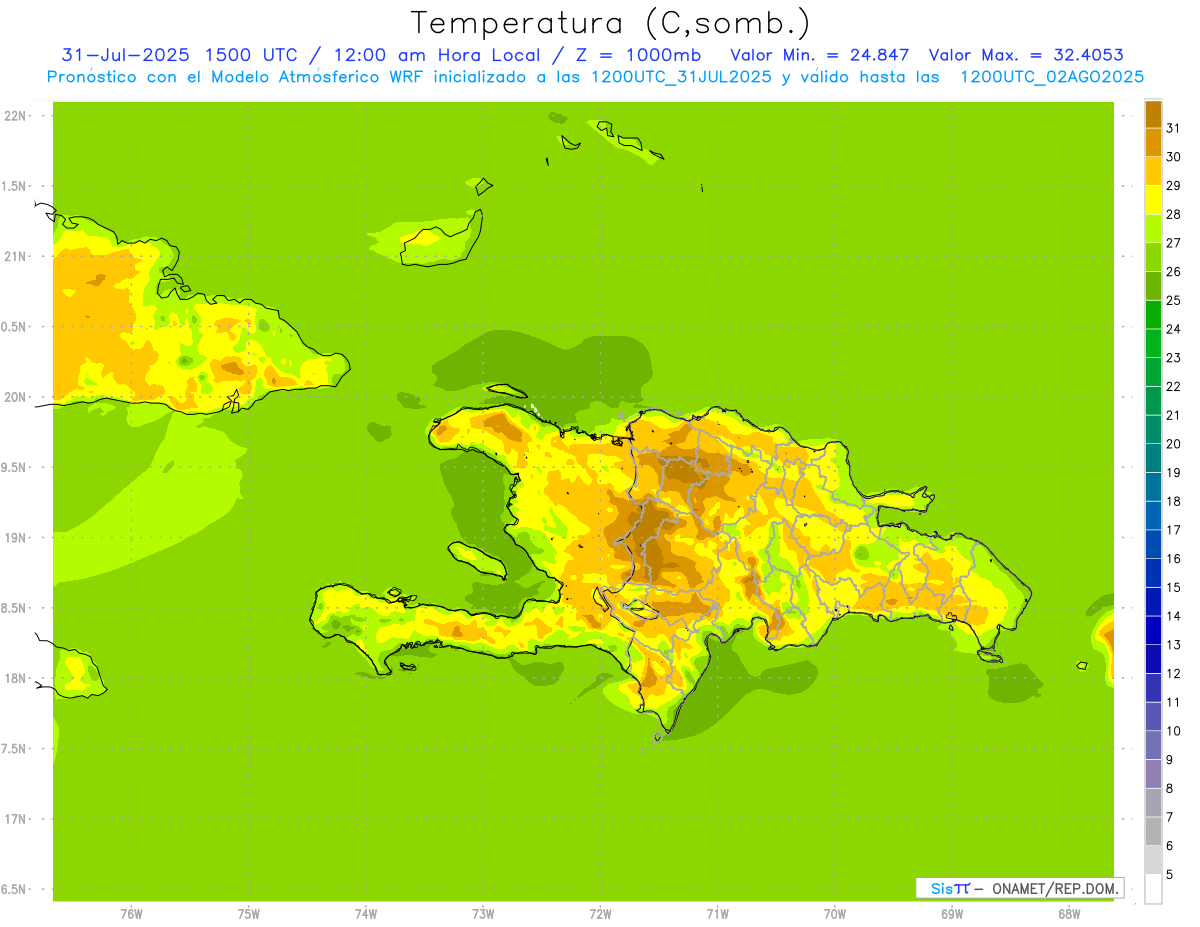
Task: Click the light green colorbar swatch between 26 and 27
Action: 1153,257
